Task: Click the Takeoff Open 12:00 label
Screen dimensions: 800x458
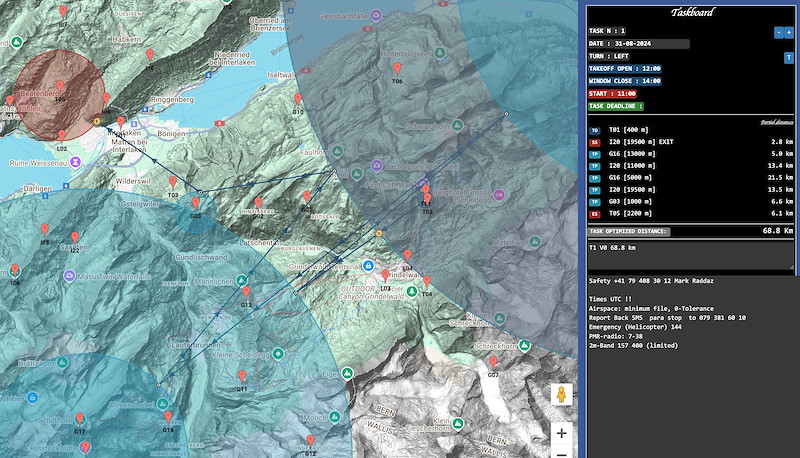Action: tap(625, 68)
